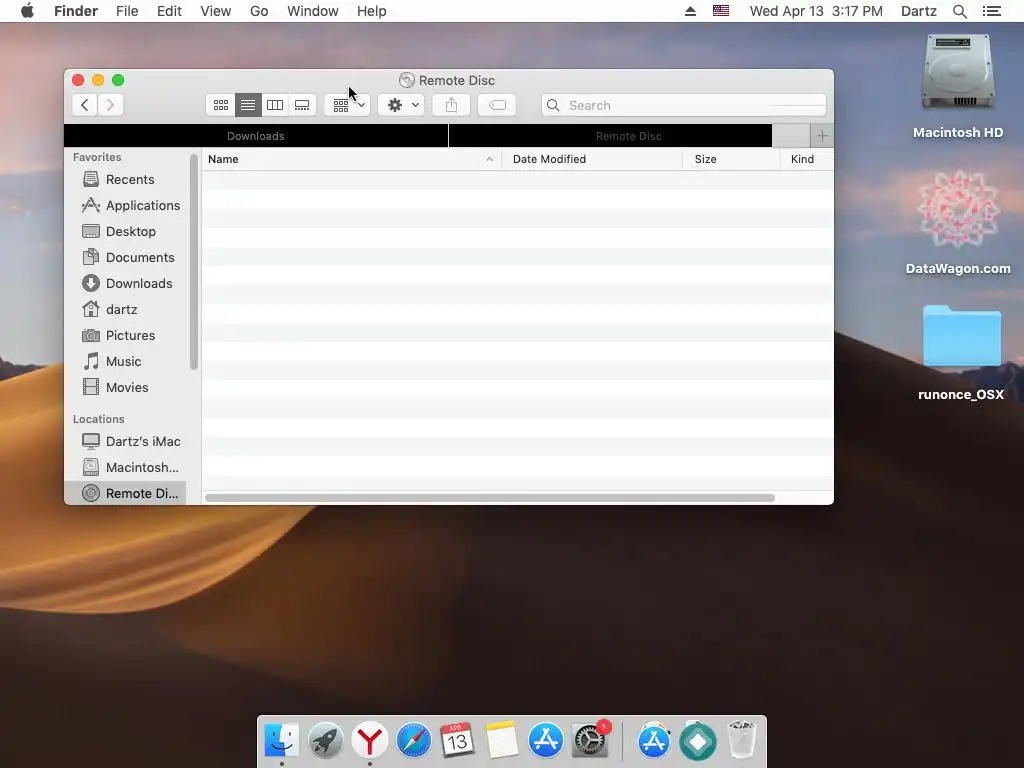Open Notification Center list icon
Viewport: 1024px width, 768px height.
991,11
